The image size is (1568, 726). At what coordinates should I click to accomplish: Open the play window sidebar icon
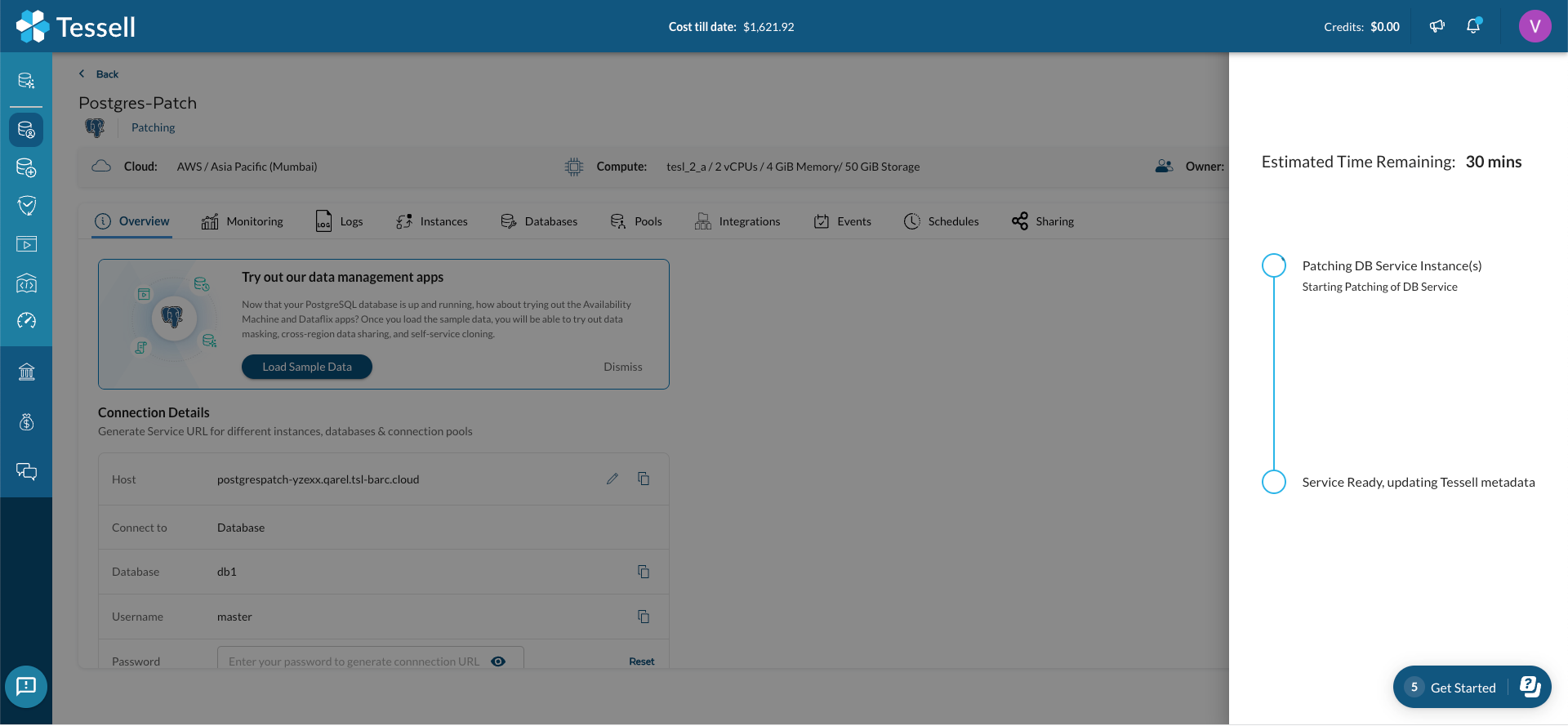click(26, 243)
